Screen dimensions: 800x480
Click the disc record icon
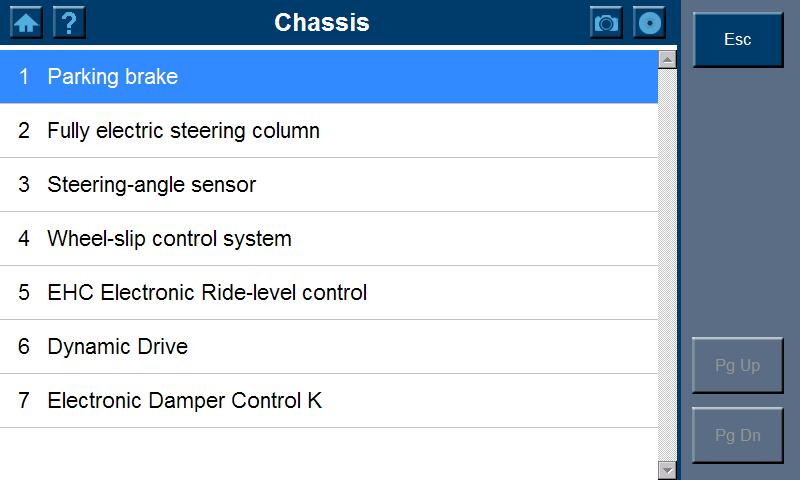650,22
